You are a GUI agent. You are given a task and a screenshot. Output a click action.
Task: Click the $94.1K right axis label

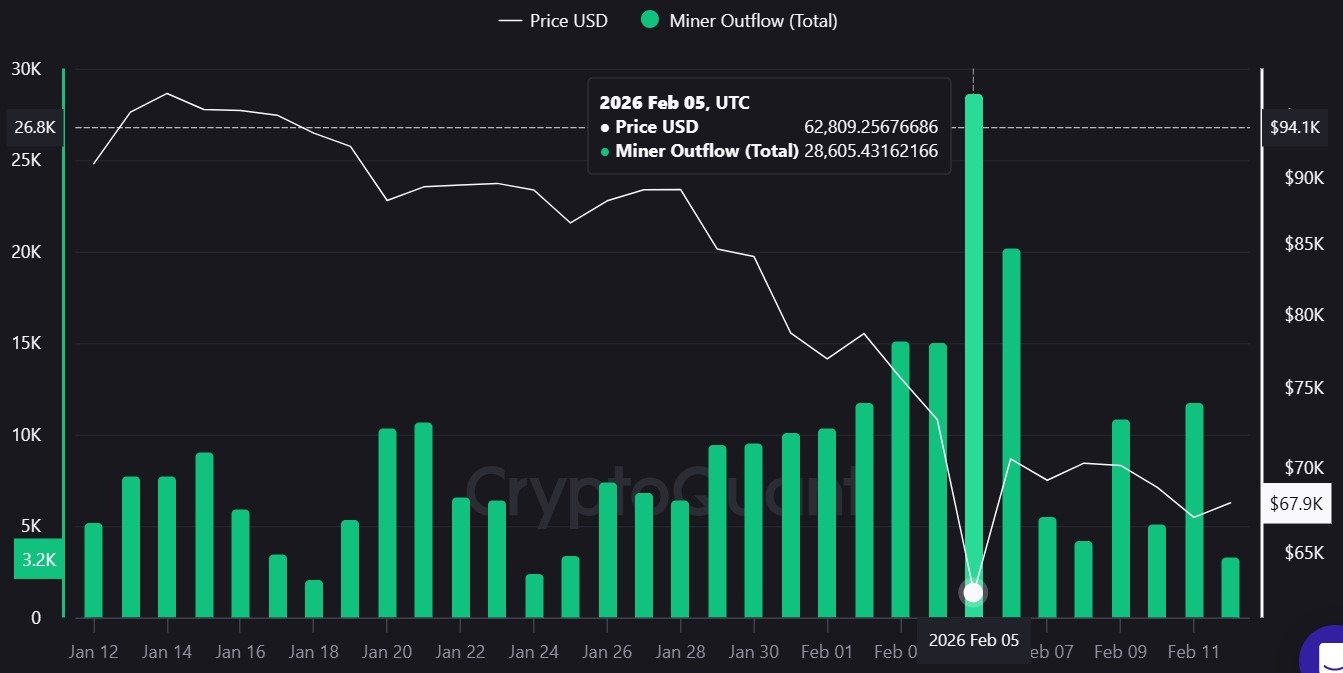coord(1296,127)
